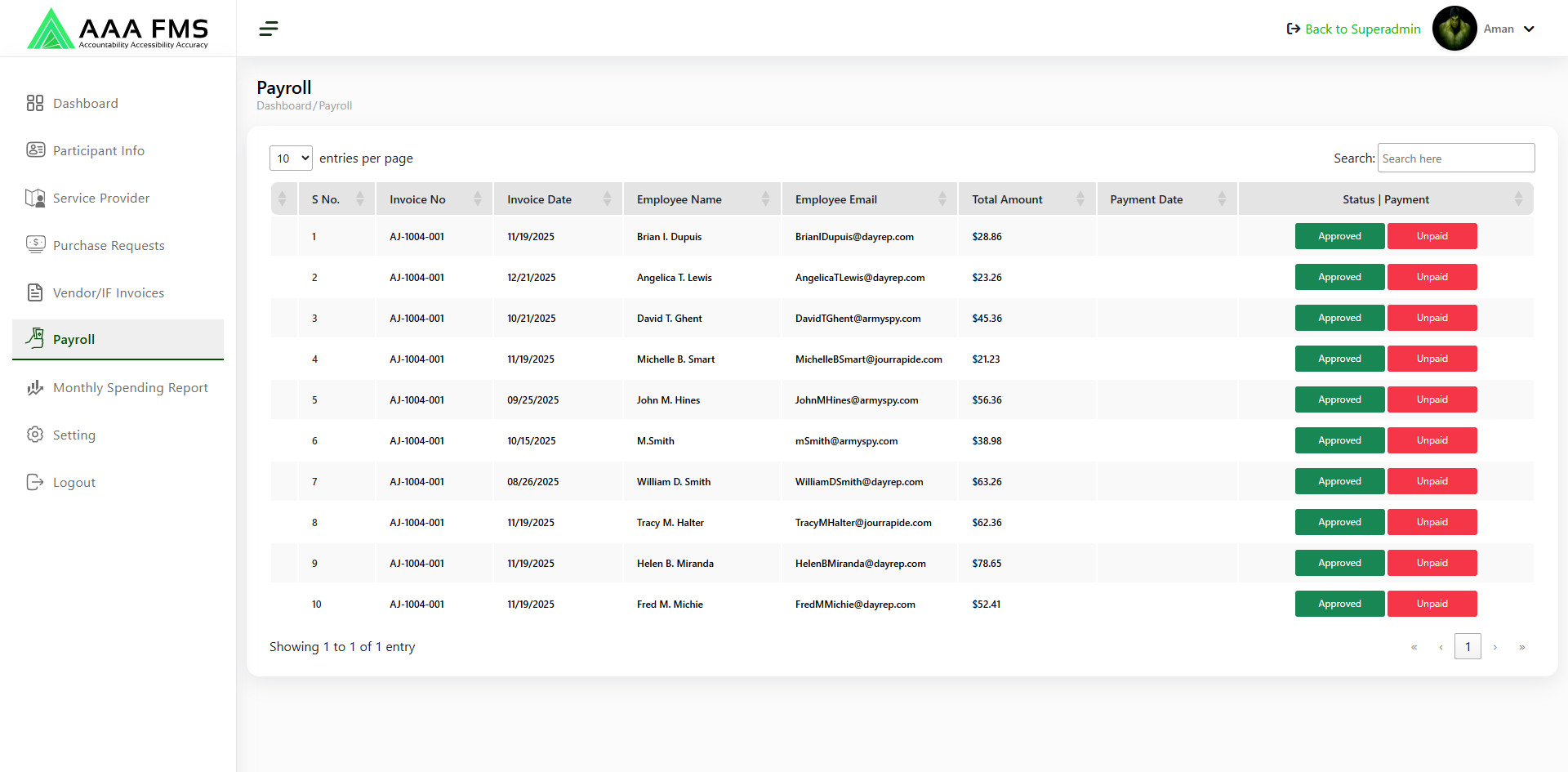
Task: Click the Setting gear icon
Action: click(35, 435)
